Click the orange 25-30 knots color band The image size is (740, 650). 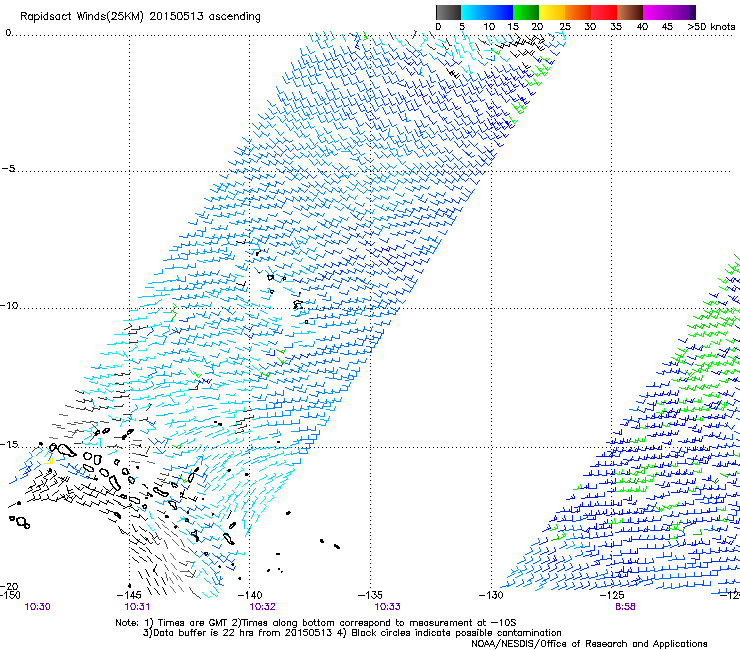point(578,12)
